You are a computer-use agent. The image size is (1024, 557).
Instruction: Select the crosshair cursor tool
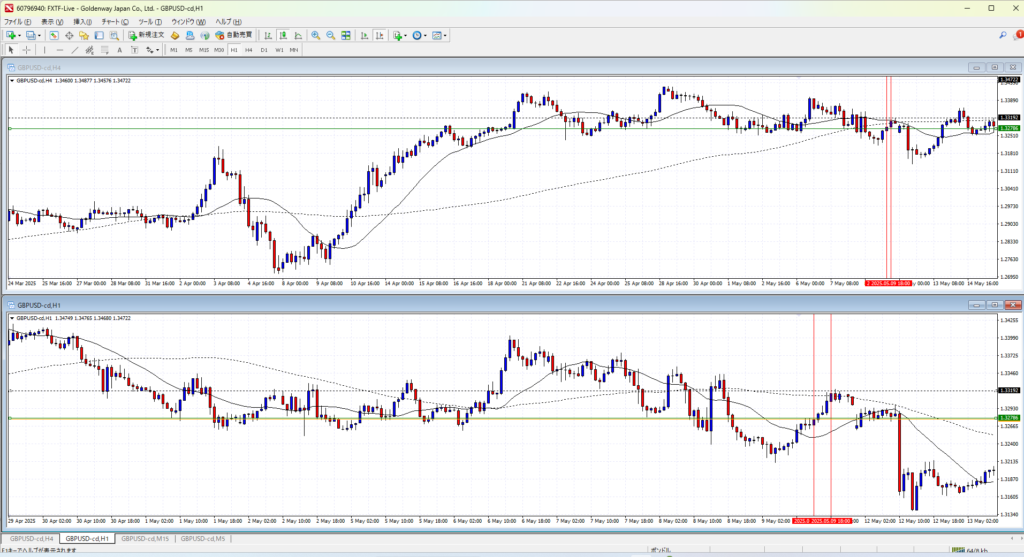click(x=27, y=49)
